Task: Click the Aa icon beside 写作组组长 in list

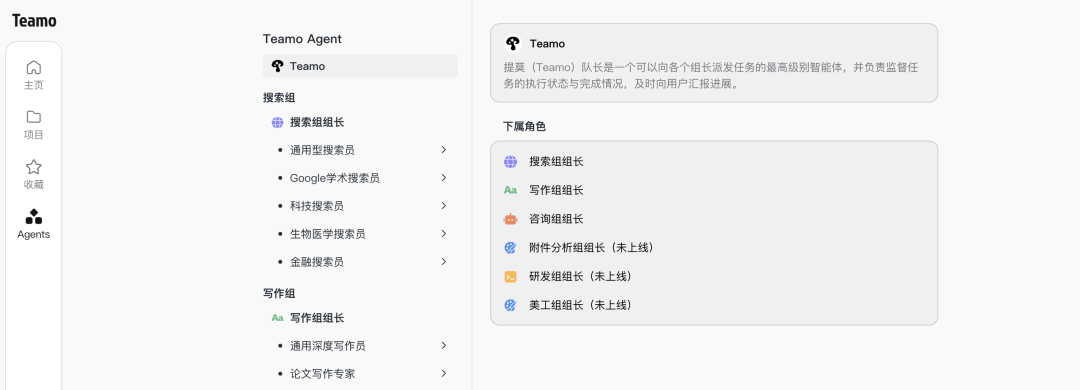Action: point(510,190)
